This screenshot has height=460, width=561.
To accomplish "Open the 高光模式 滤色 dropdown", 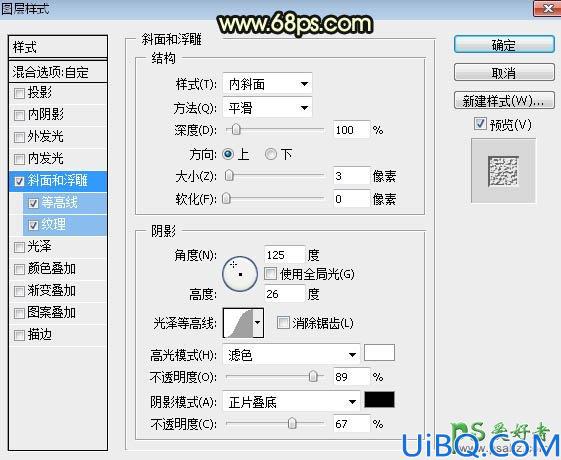I will point(291,355).
